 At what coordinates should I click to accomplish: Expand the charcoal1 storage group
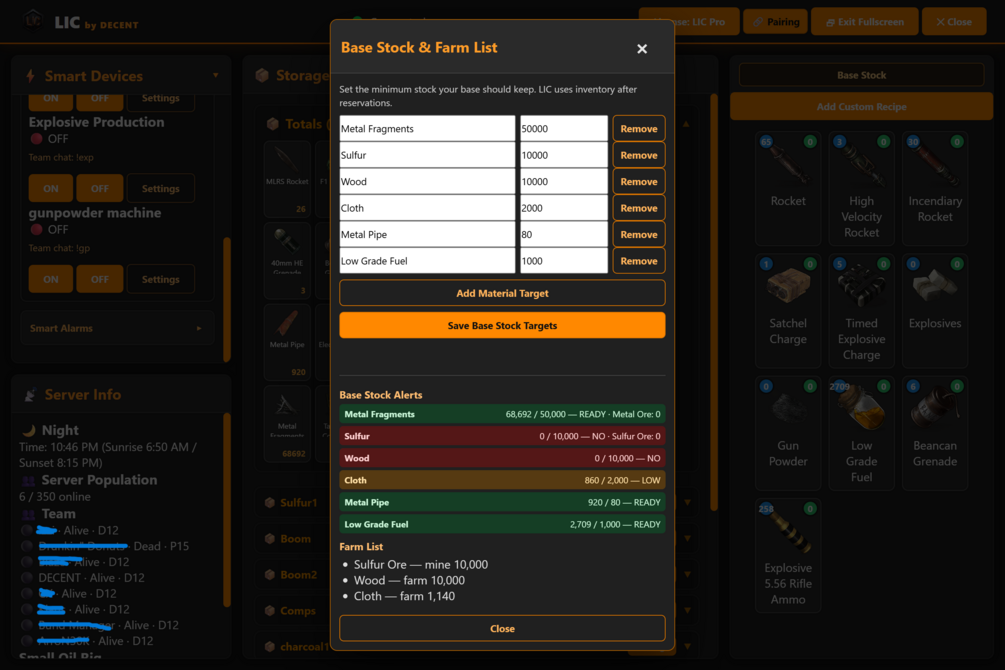pos(688,646)
